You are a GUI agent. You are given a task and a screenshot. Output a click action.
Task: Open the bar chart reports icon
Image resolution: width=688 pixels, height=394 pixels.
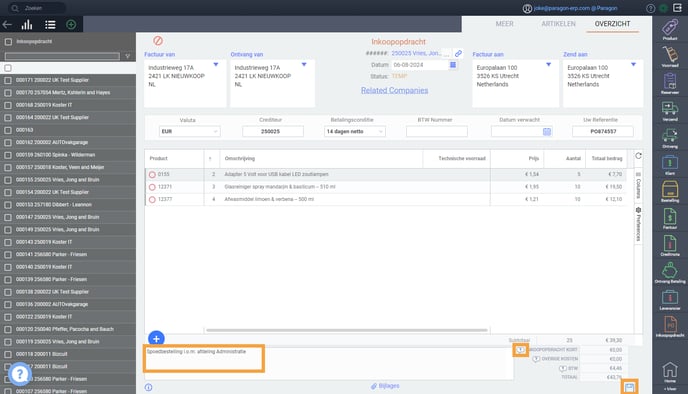pos(27,25)
